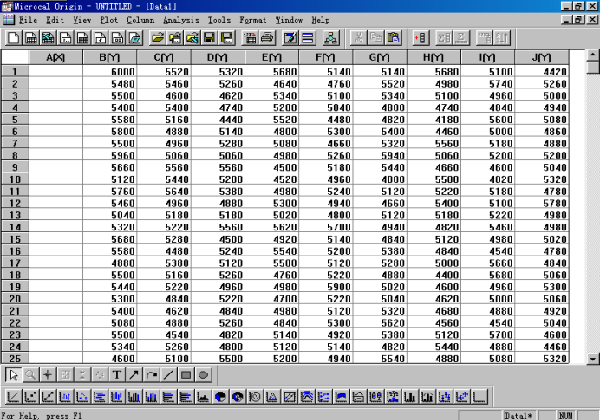Select the straight Arrow drawing tool
600x420 pixels.
134,375
